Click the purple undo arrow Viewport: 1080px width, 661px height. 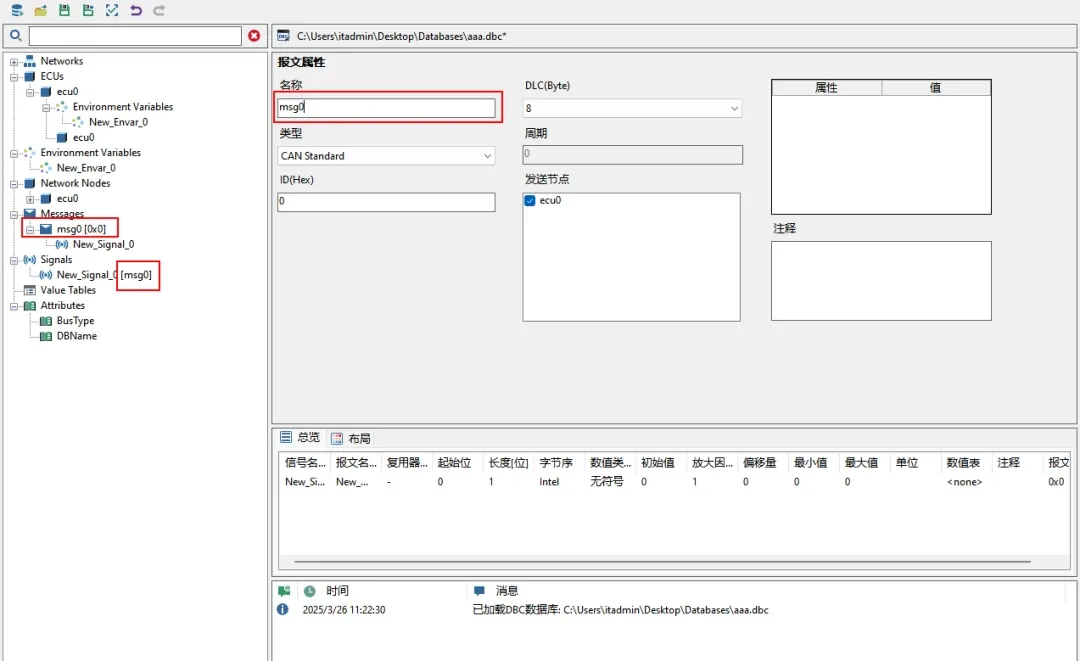pos(136,10)
